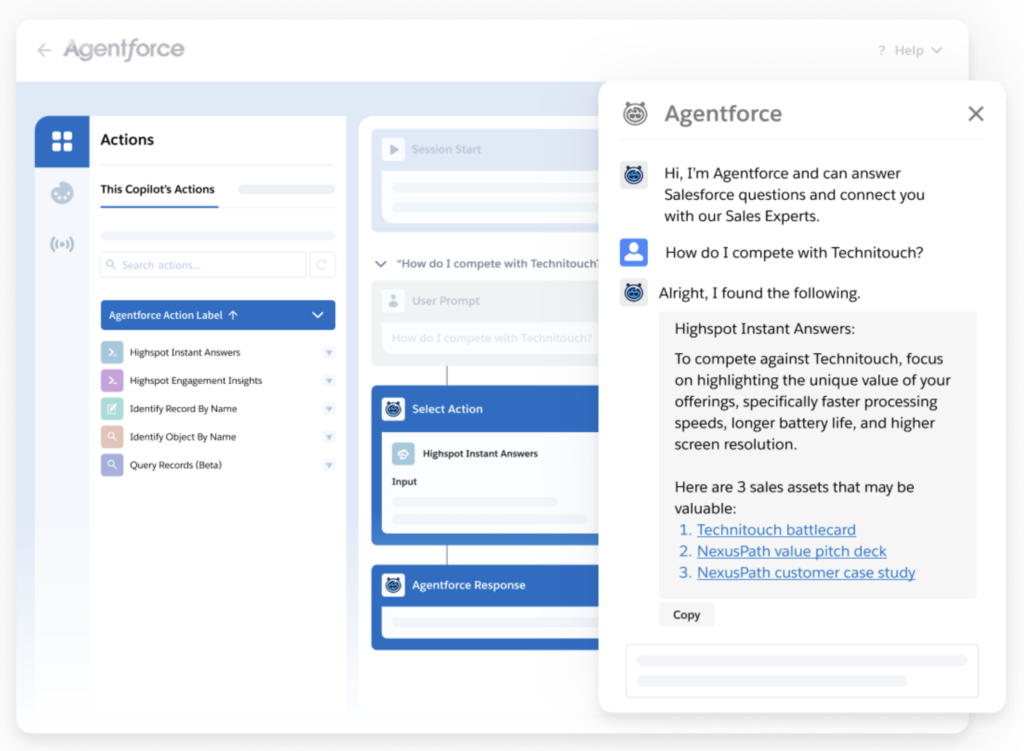Collapse the "How do I compete" section
This screenshot has width=1024, height=751.
coord(380,264)
